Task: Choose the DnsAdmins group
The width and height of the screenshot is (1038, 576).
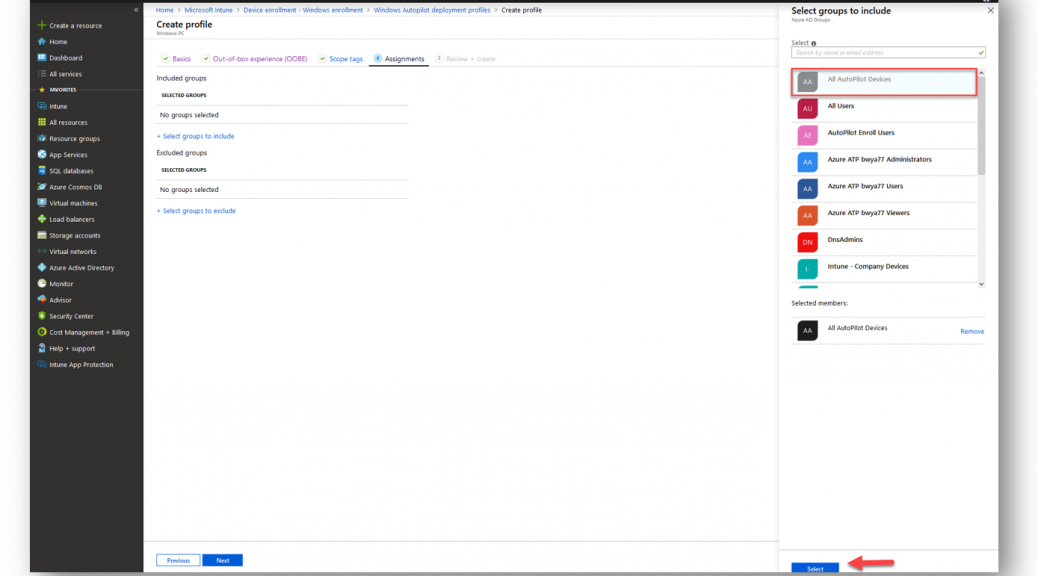Action: click(884, 242)
